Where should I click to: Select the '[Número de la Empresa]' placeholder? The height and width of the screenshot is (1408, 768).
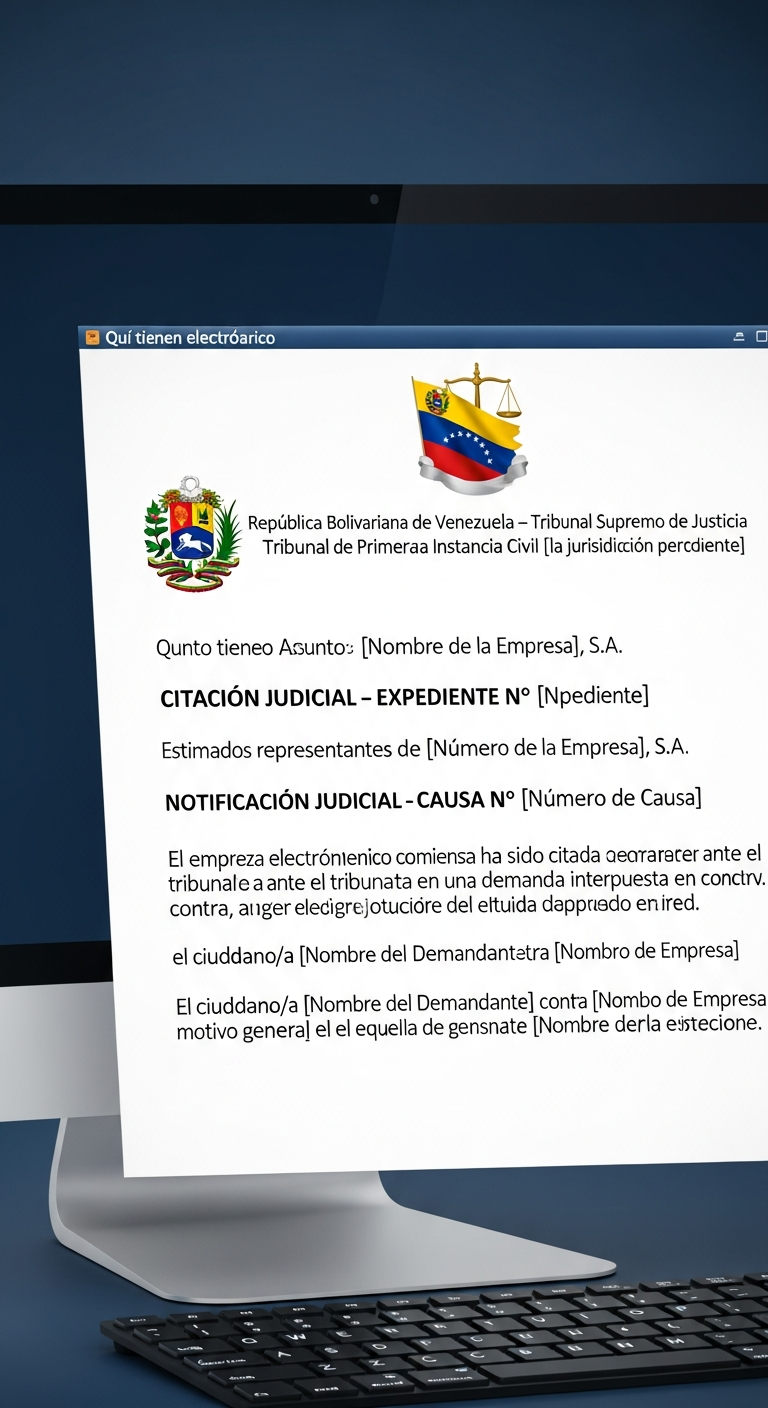click(534, 747)
